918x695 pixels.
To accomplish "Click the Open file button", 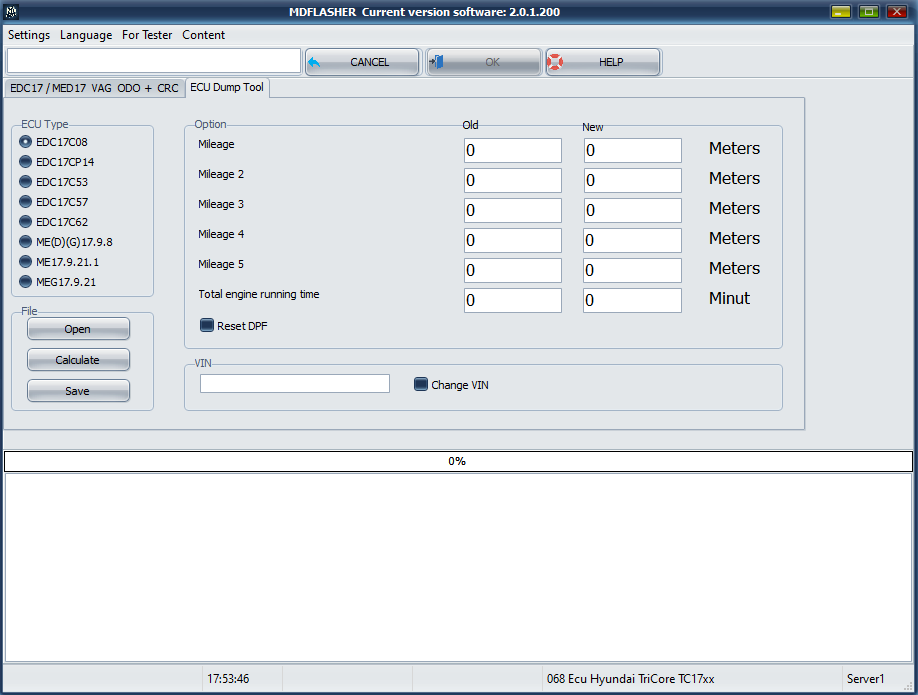I will (78, 329).
